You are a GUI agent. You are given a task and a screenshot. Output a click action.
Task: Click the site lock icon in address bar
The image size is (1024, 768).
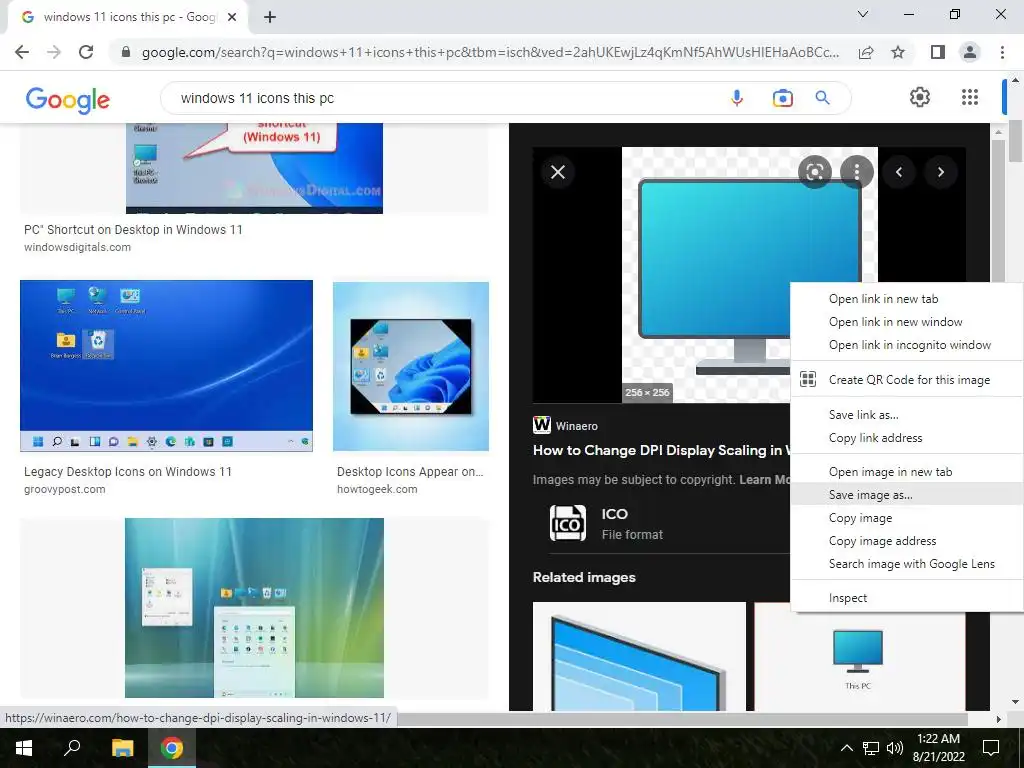(x=126, y=52)
